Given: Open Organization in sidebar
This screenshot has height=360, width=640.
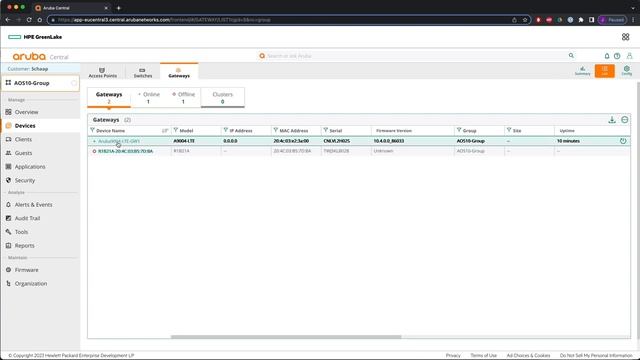Looking at the screenshot, I should (x=31, y=283).
